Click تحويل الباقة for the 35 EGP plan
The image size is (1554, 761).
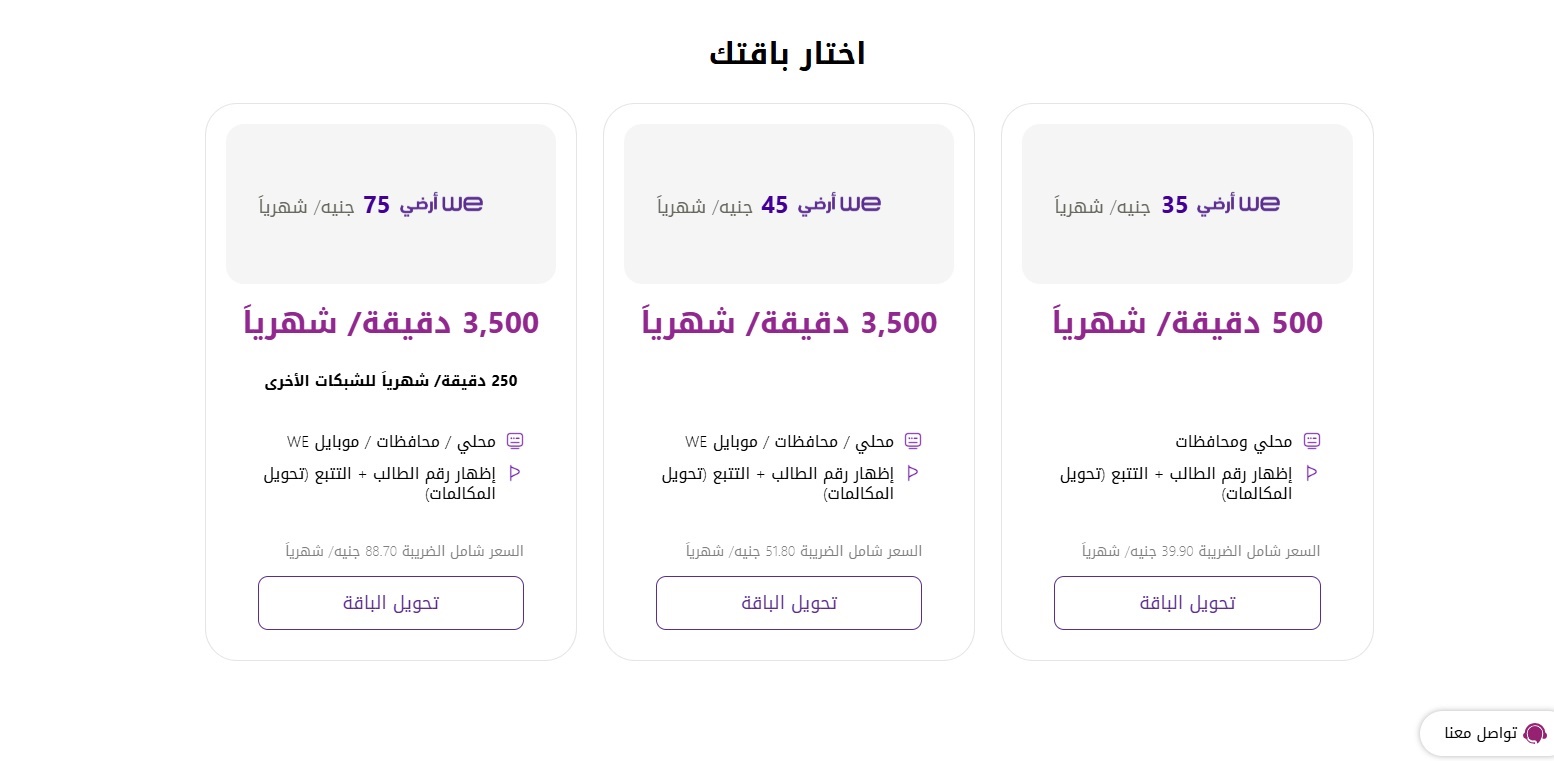point(1187,603)
